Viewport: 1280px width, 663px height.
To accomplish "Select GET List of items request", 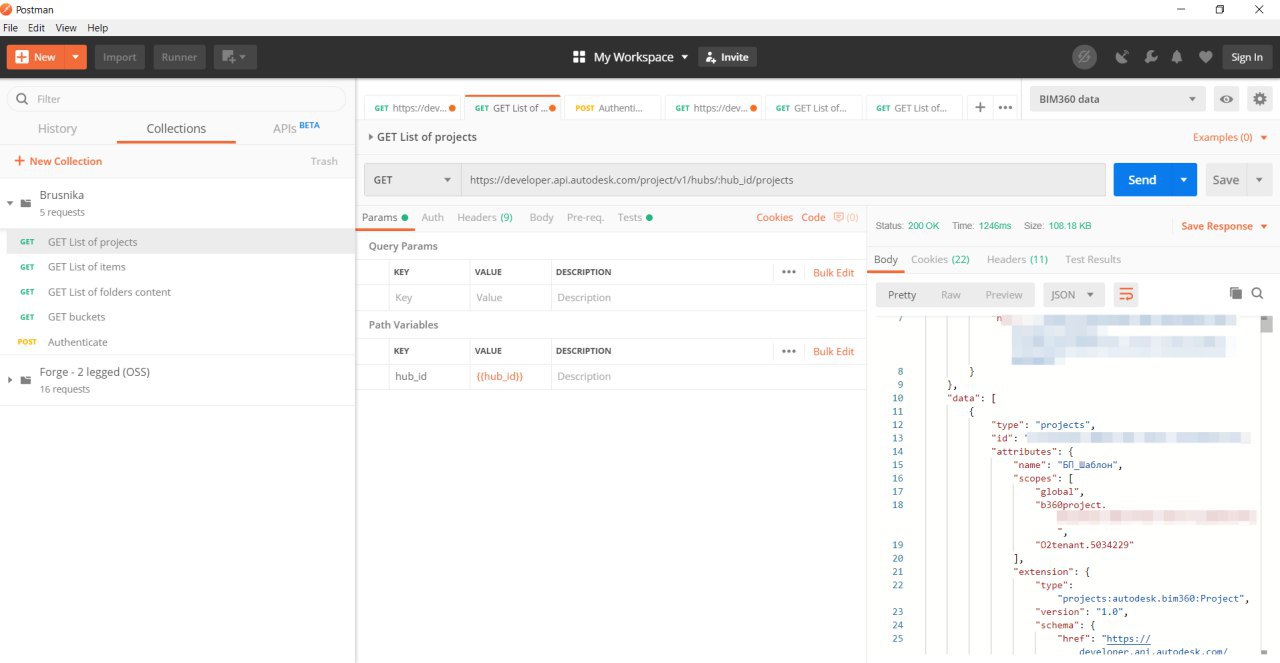I will [87, 267].
